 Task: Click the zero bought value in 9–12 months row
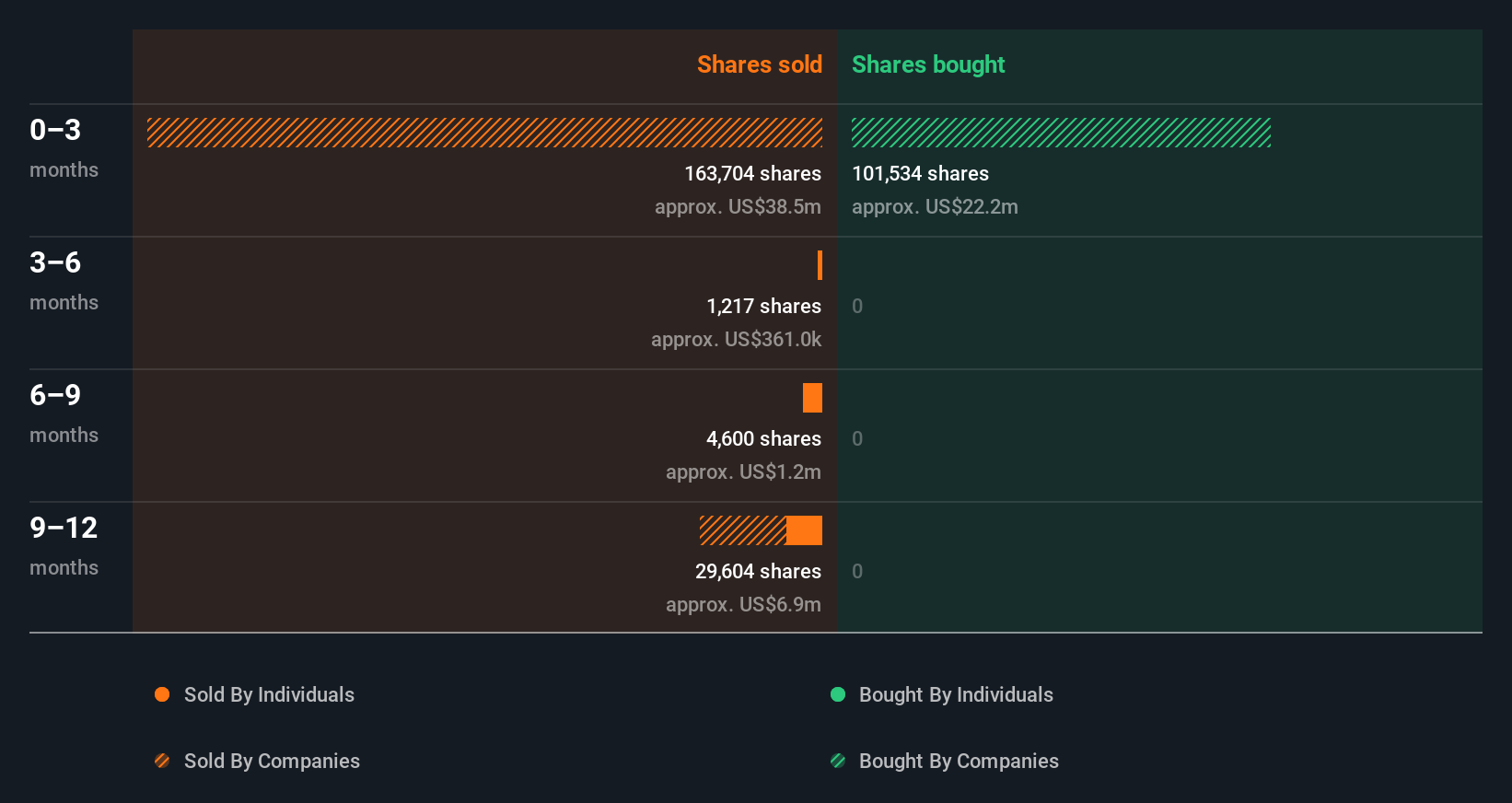tap(857, 571)
